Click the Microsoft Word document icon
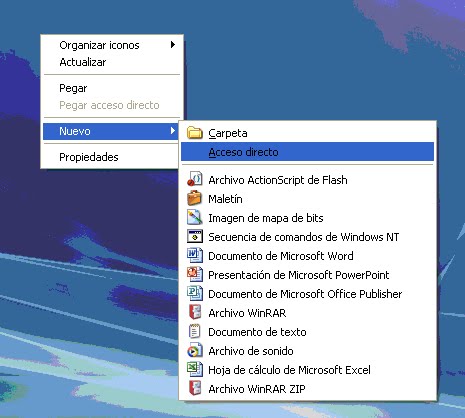This screenshot has width=465, height=418. pyautogui.click(x=195, y=255)
